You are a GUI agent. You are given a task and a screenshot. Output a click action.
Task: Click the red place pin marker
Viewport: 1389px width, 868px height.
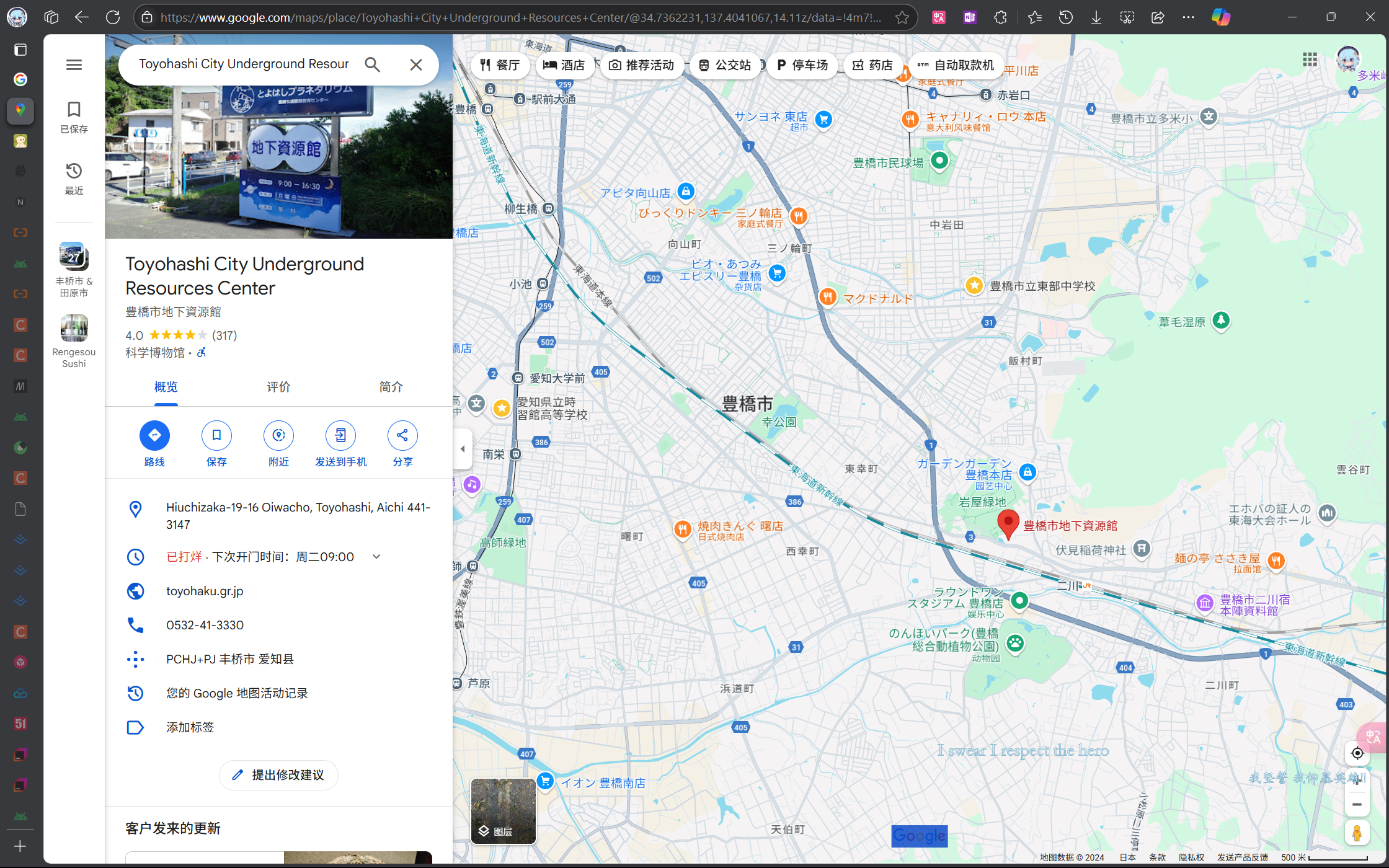[x=1008, y=524]
